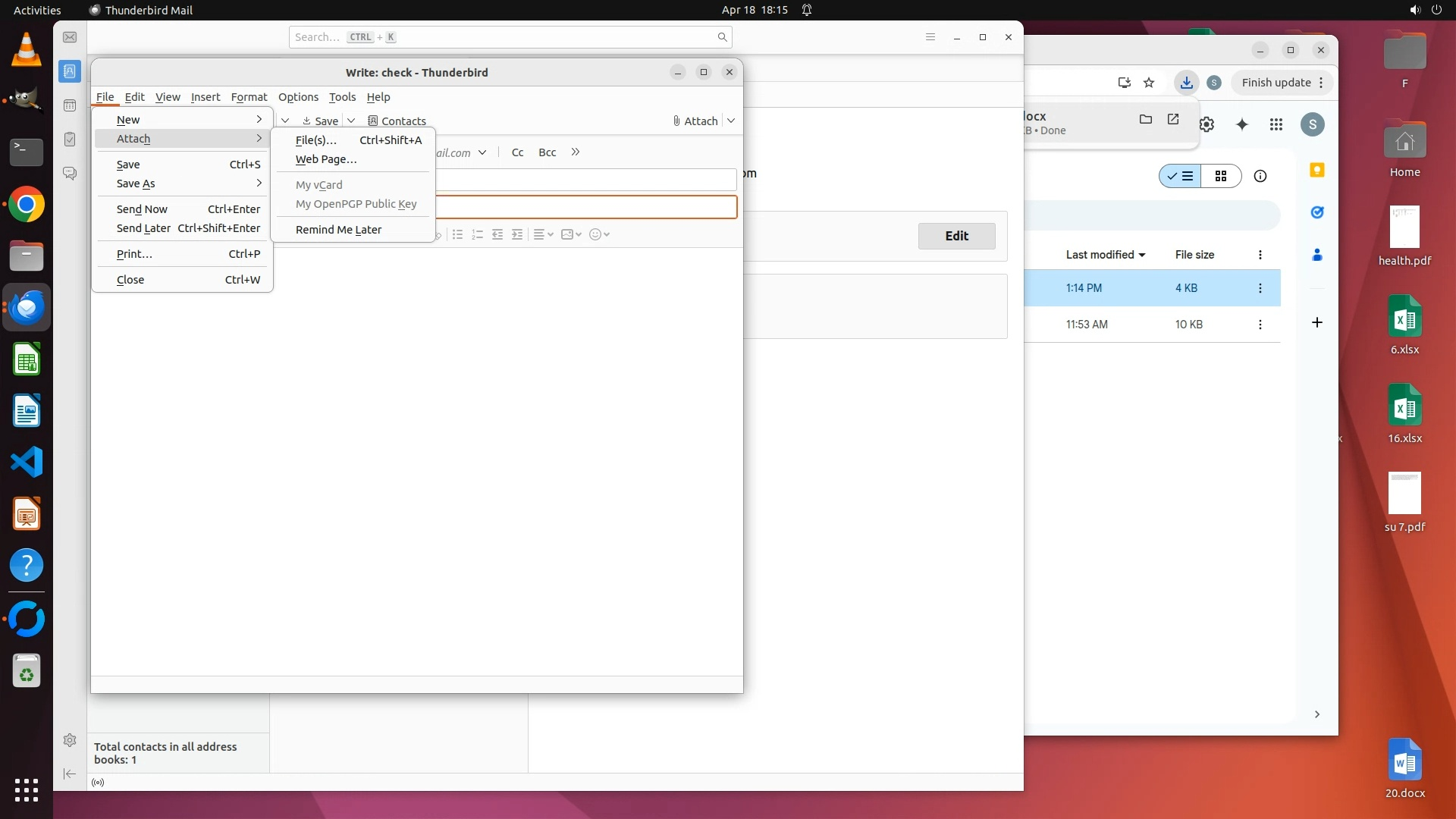The height and width of the screenshot is (819, 1456).
Task: Switch Drive to list view
Action: (x=1180, y=176)
